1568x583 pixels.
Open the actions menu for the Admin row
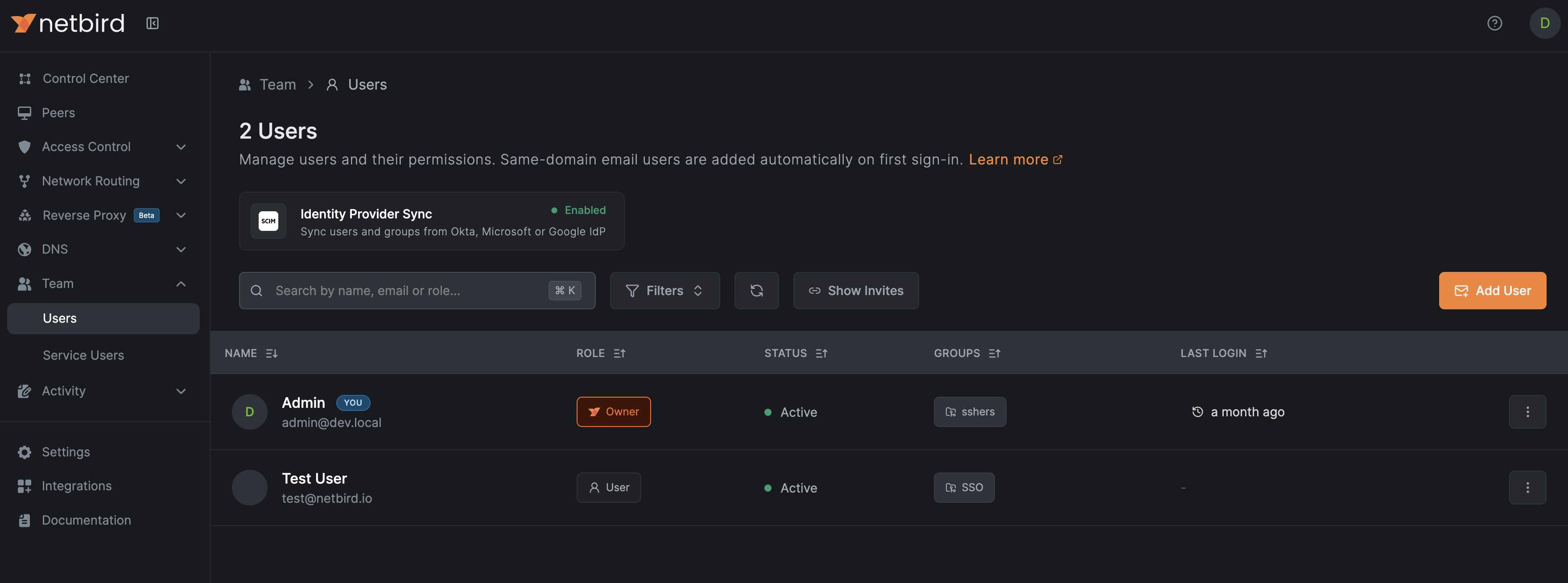pyautogui.click(x=1527, y=412)
